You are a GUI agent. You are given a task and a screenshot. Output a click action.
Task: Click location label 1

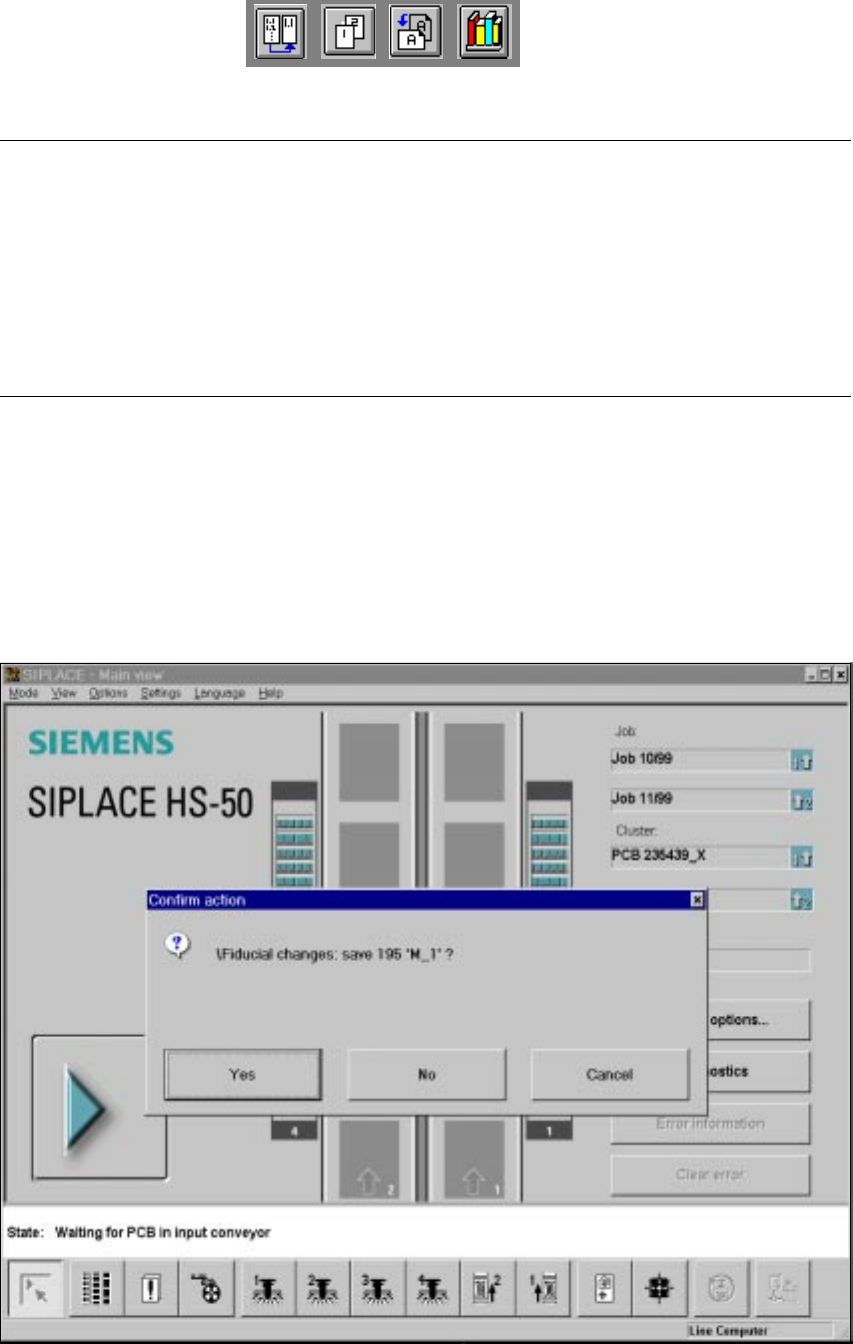pyautogui.click(x=549, y=1131)
